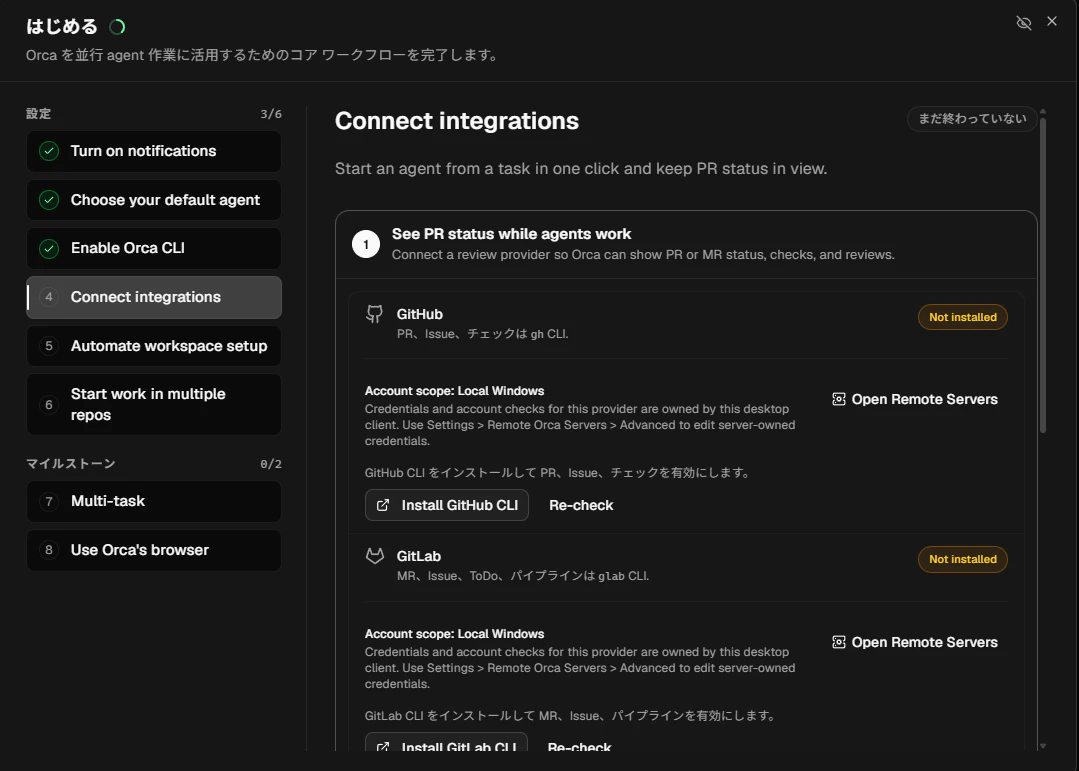Click the green check on Choose your default agent
The width and height of the screenshot is (1079, 771).
point(49,200)
